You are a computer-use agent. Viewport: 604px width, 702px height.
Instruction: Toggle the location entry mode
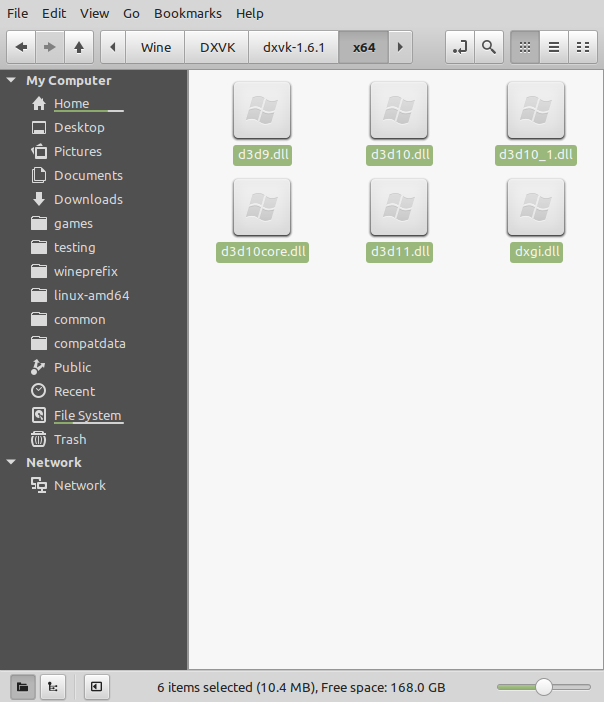[460, 47]
